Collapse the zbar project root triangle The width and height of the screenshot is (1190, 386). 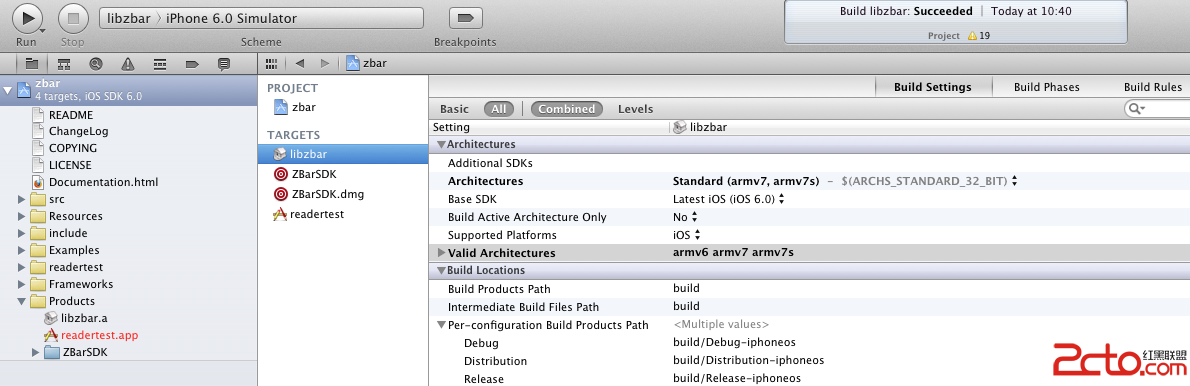coord(8,90)
